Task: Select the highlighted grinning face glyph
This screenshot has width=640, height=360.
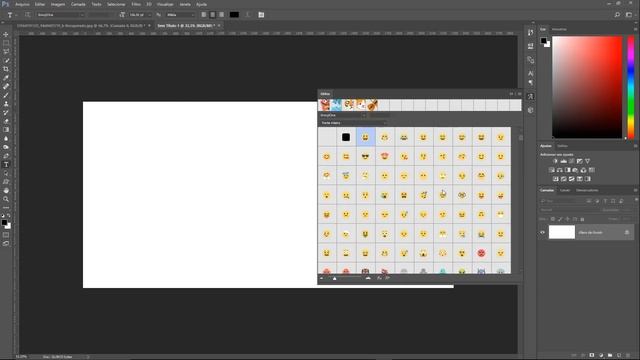Action: 365,137
